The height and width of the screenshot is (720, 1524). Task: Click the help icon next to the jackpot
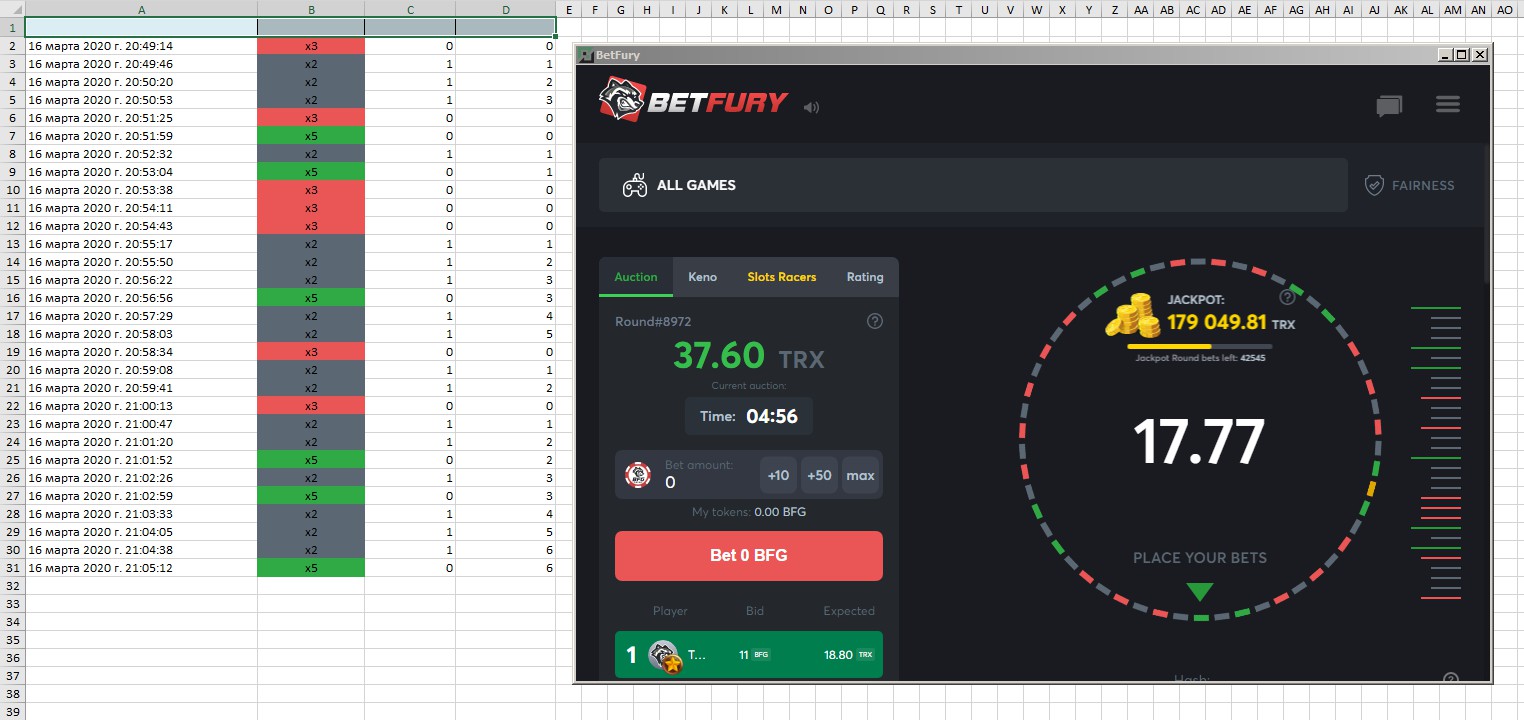pyautogui.click(x=1287, y=297)
